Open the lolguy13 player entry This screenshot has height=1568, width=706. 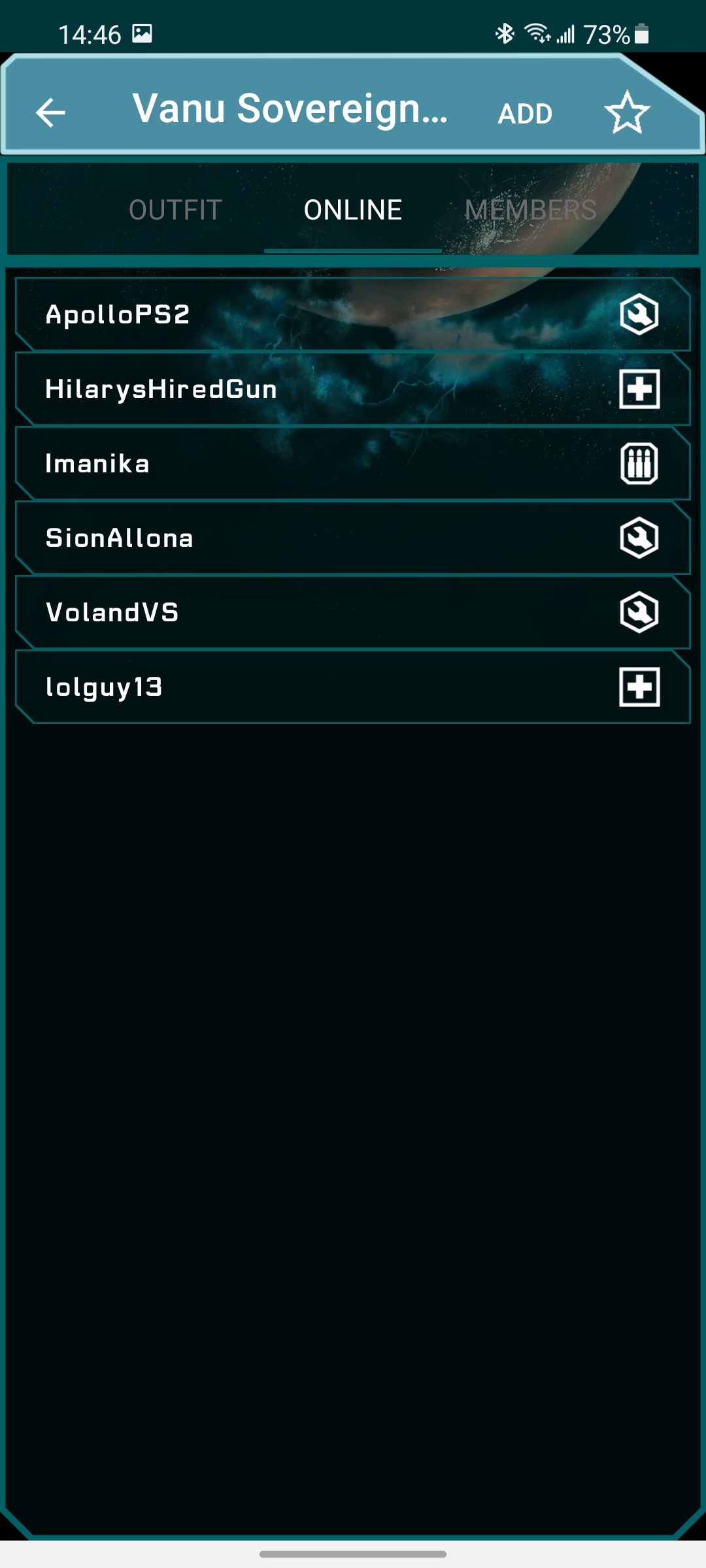click(353, 687)
